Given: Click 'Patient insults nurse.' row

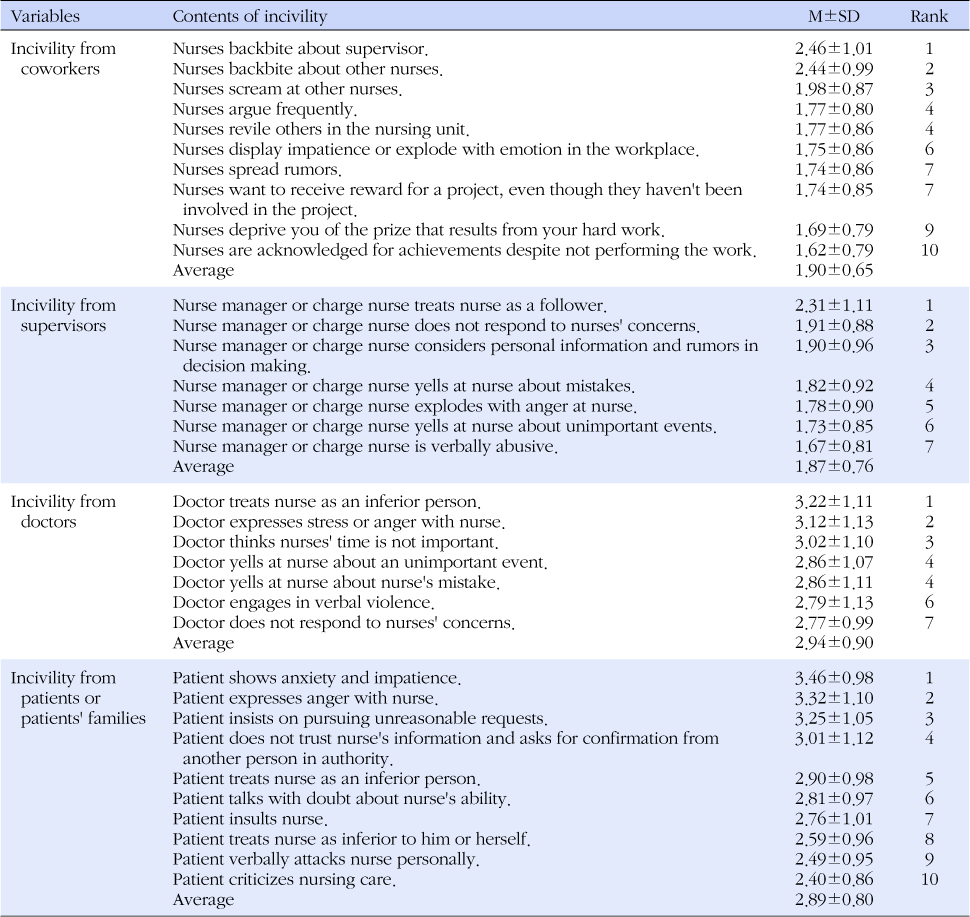Looking at the screenshot, I should coord(250,819).
